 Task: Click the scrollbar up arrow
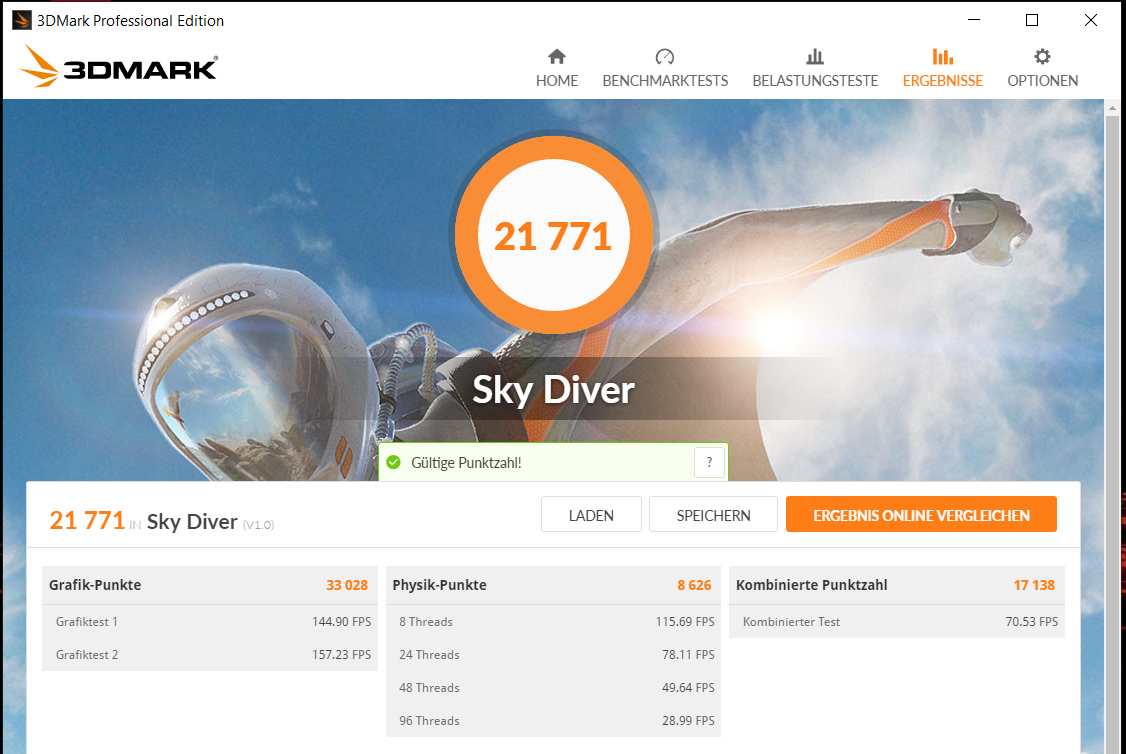click(1112, 108)
